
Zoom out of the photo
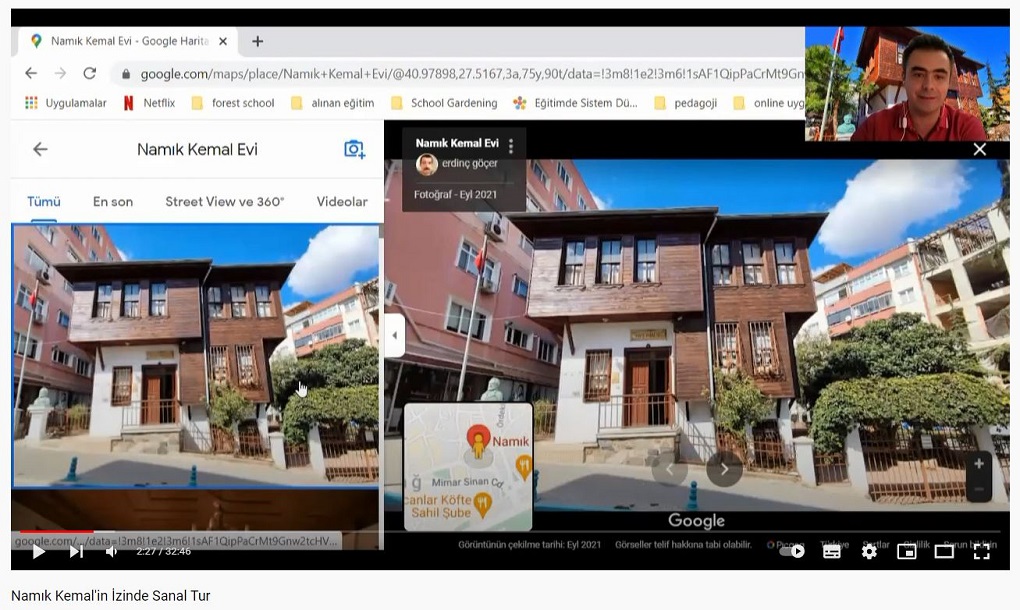click(979, 489)
